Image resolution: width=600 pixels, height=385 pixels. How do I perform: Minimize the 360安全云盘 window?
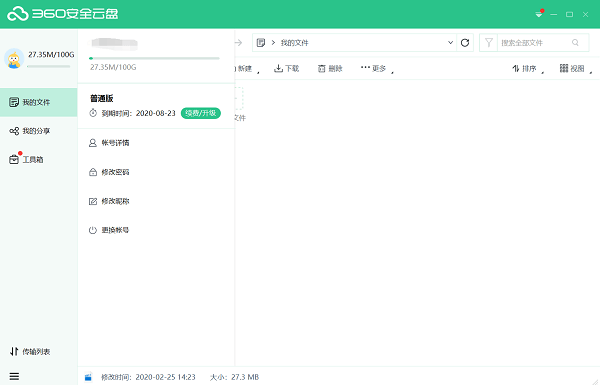(554, 14)
